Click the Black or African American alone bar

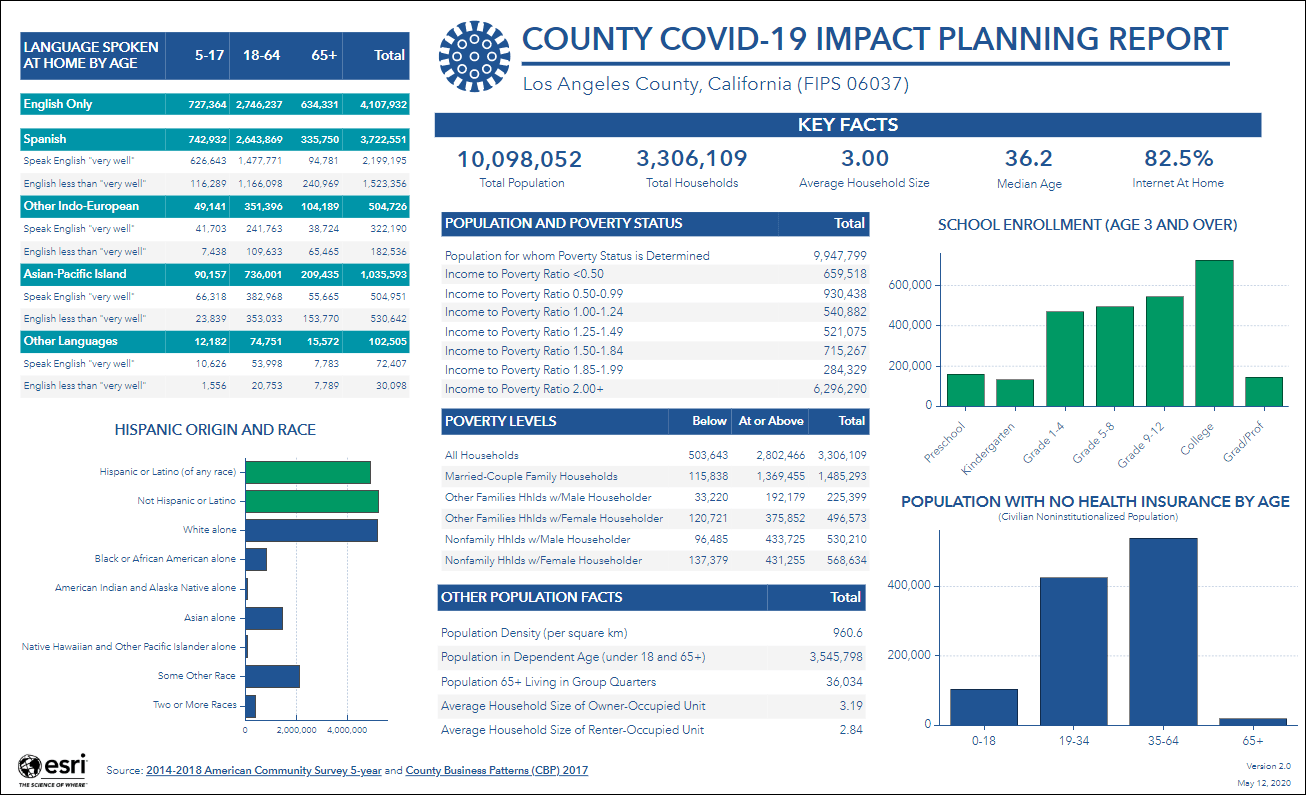[x=256, y=559]
